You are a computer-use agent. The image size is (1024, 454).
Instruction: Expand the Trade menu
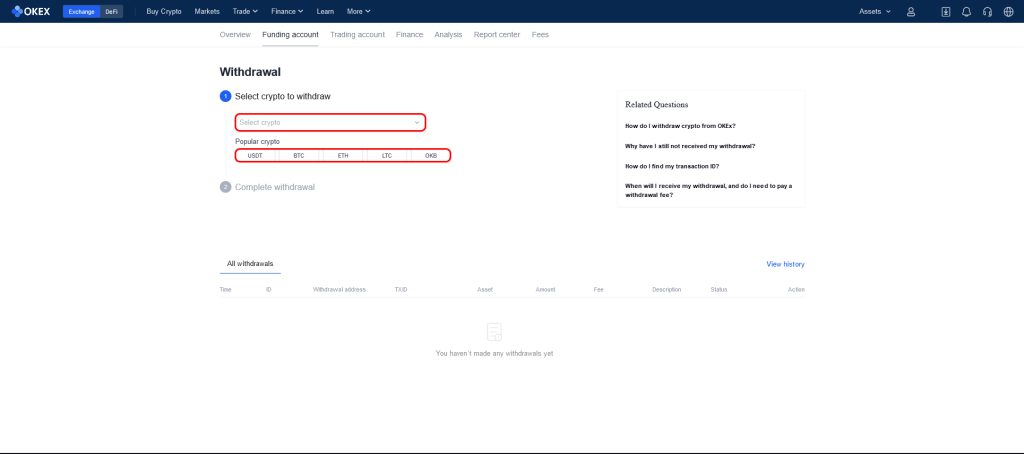[x=244, y=11]
